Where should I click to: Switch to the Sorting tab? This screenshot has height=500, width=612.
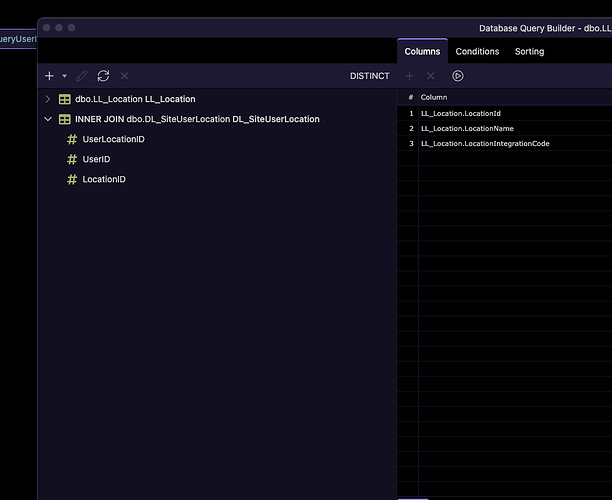(x=529, y=52)
